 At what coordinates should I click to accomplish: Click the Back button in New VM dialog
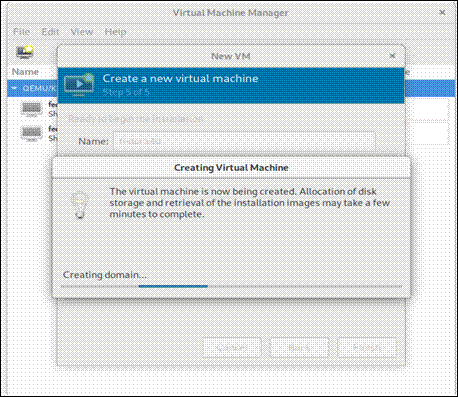coord(299,348)
